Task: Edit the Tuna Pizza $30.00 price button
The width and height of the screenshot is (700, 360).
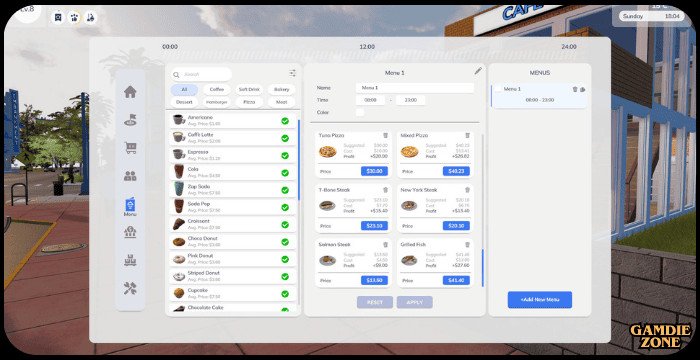Action: click(374, 172)
